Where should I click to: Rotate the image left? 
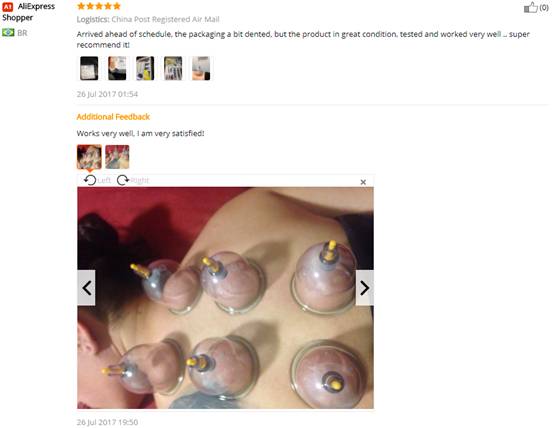click(x=98, y=180)
